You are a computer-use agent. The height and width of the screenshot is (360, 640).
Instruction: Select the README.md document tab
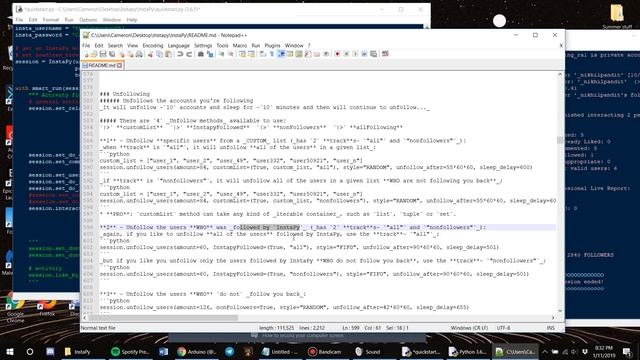coord(102,65)
